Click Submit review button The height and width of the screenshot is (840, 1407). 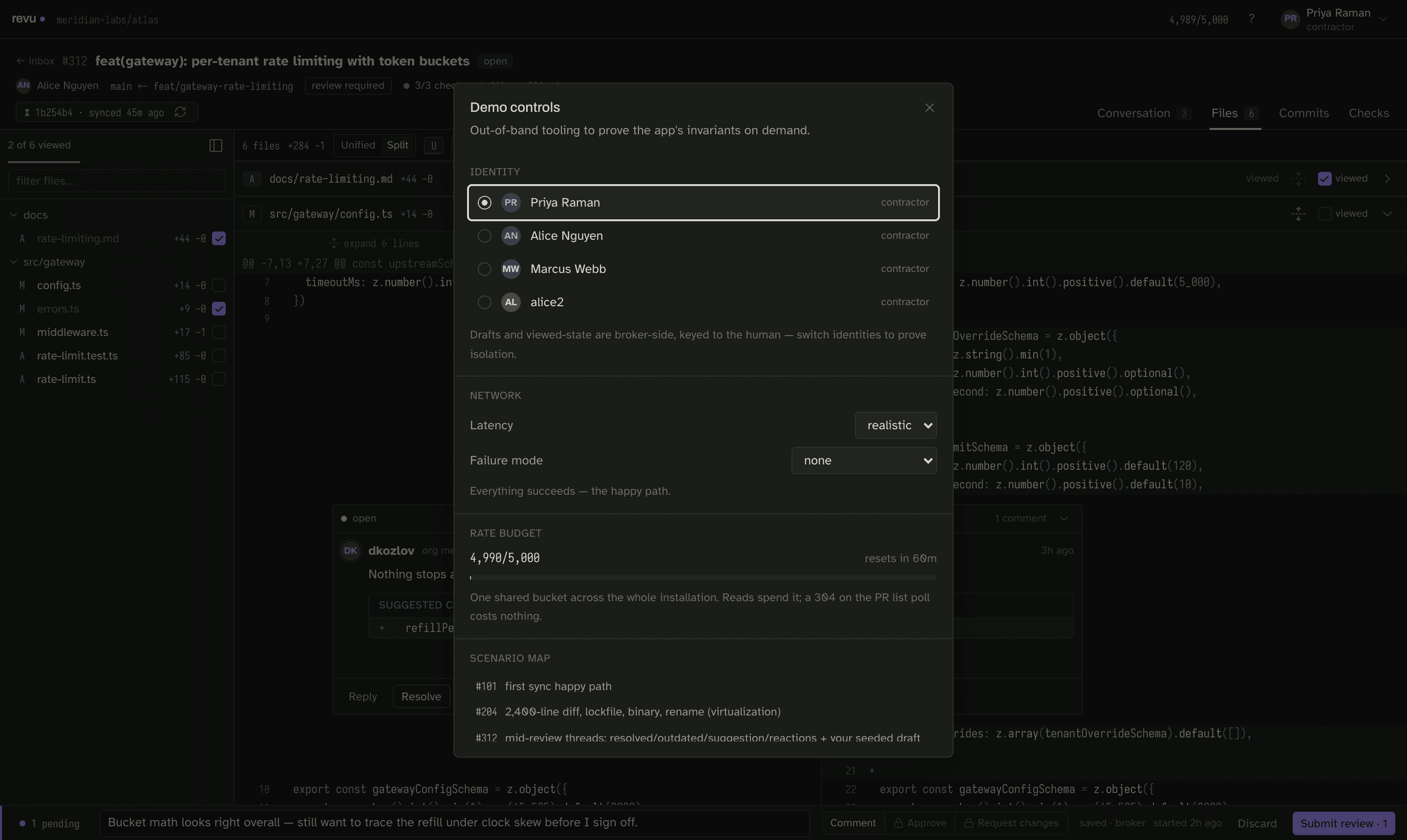pos(1343,823)
